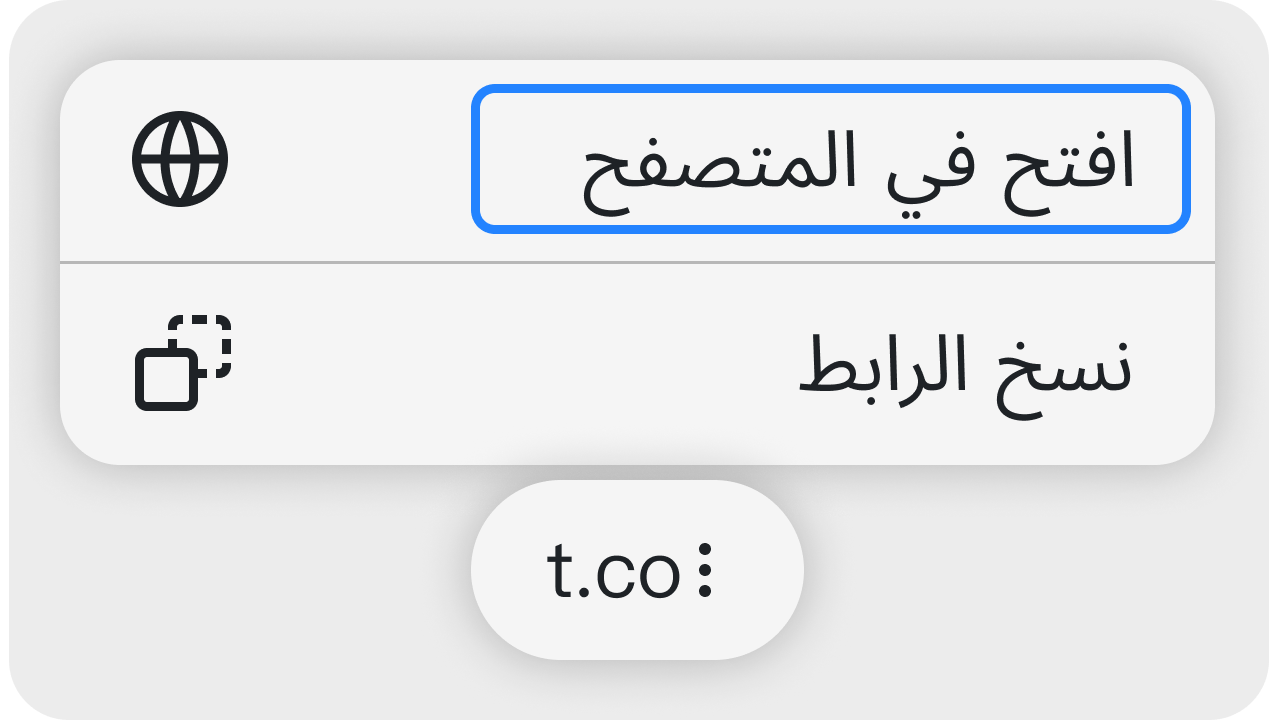Hit the open-in-browser globe symbol
1275x720 pixels.
pos(180,159)
